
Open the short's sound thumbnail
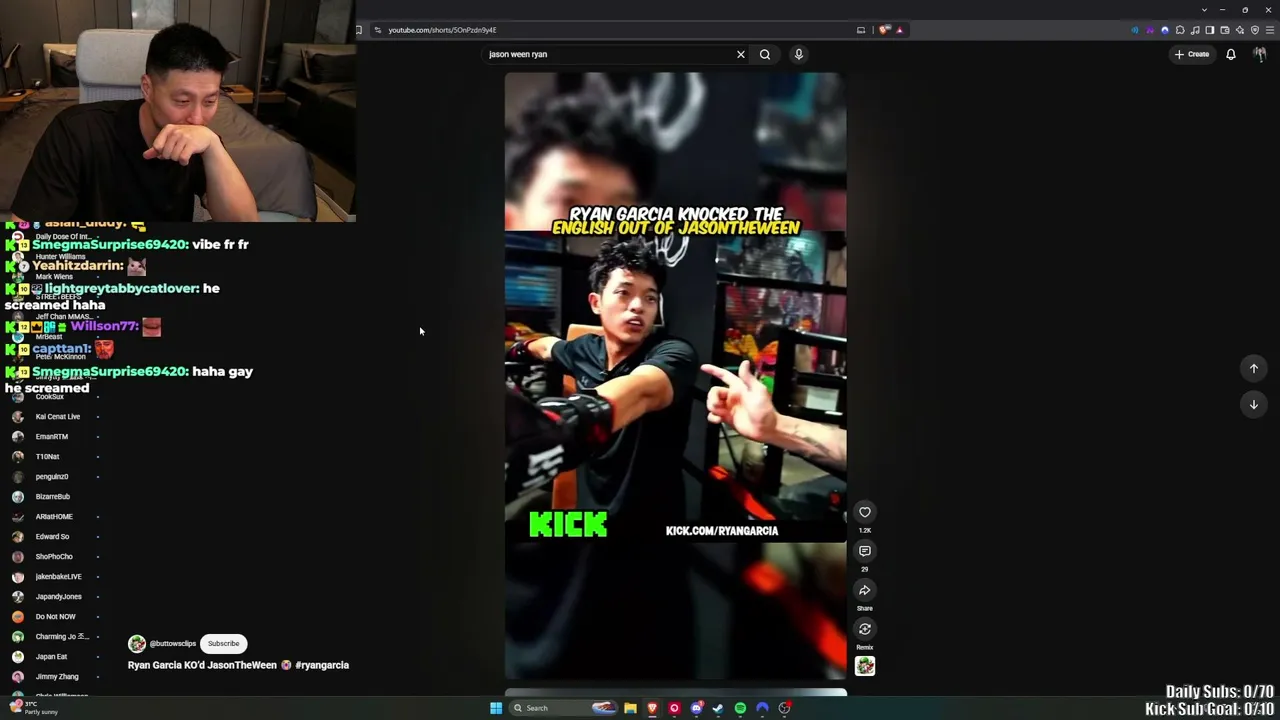(865, 666)
